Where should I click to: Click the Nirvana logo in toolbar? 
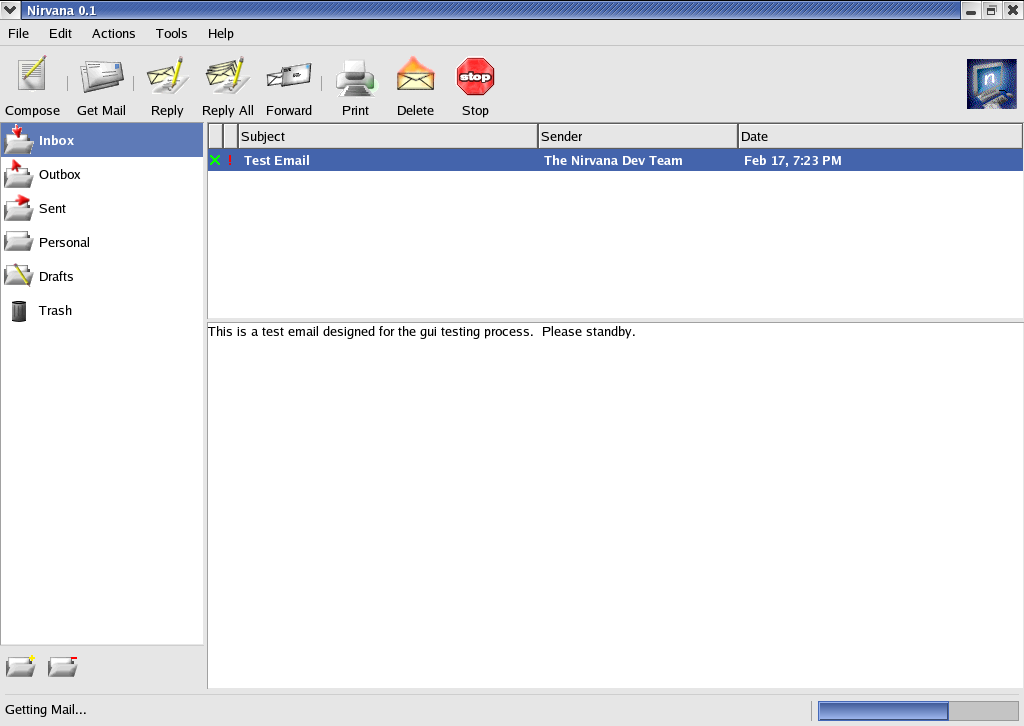pos(991,84)
